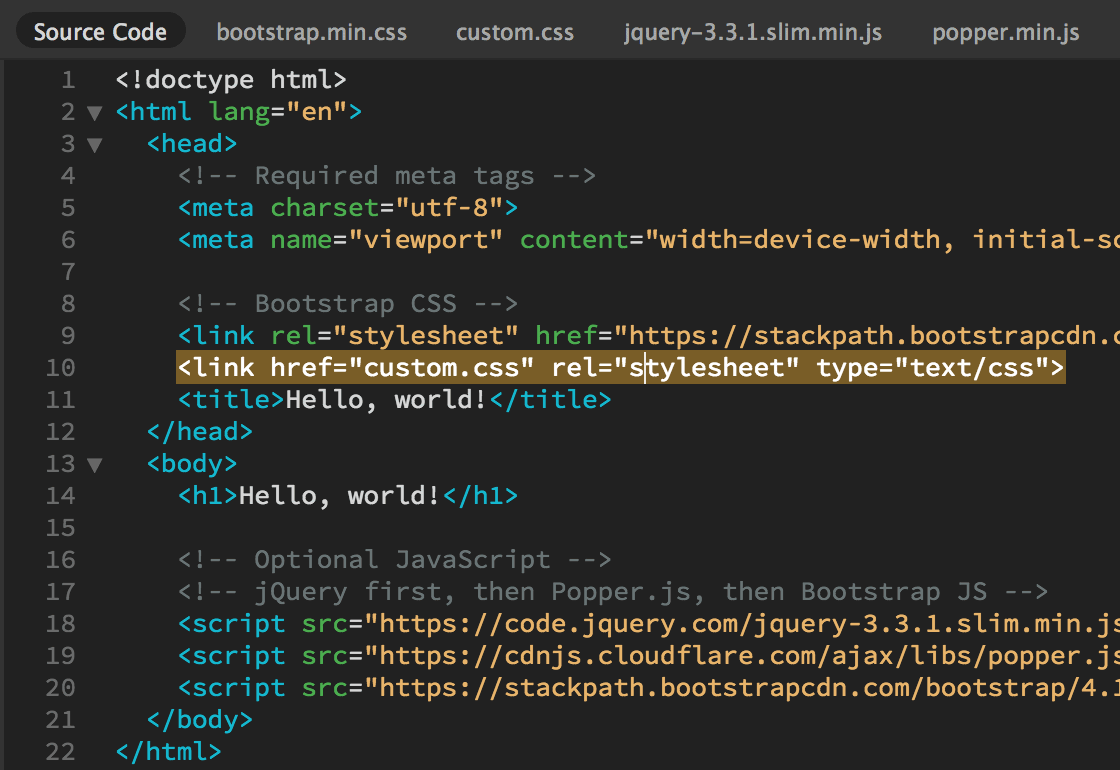Click line number 10 in the gutter
This screenshot has width=1120, height=770.
(60, 368)
